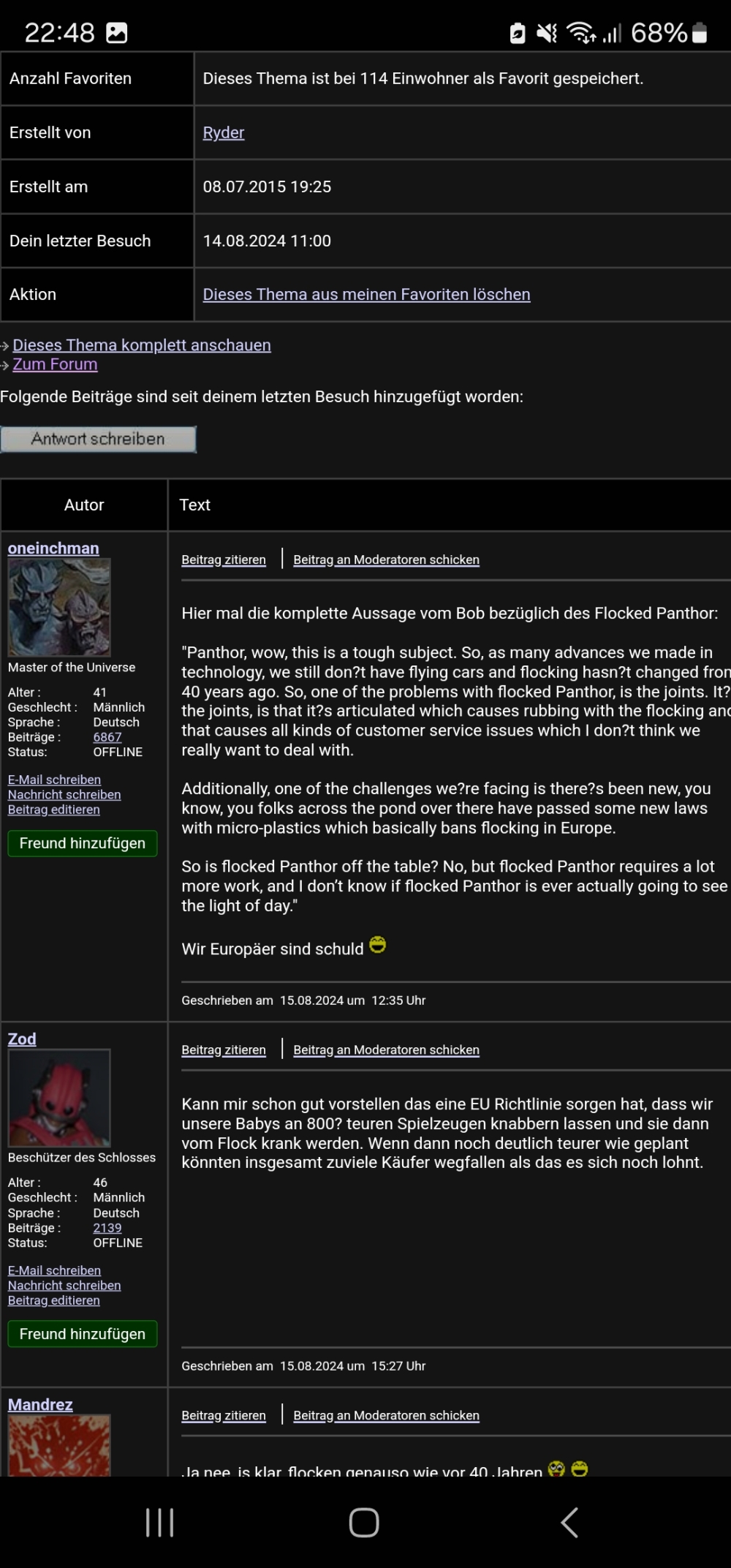Write an e-mail to Zod
The width and height of the screenshot is (731, 1568).
point(54,1270)
